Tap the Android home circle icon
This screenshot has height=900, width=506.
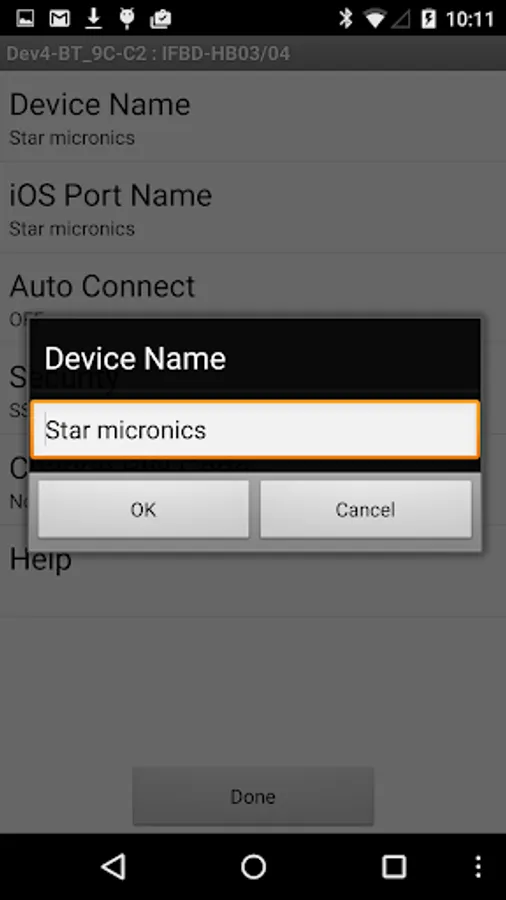(x=253, y=867)
